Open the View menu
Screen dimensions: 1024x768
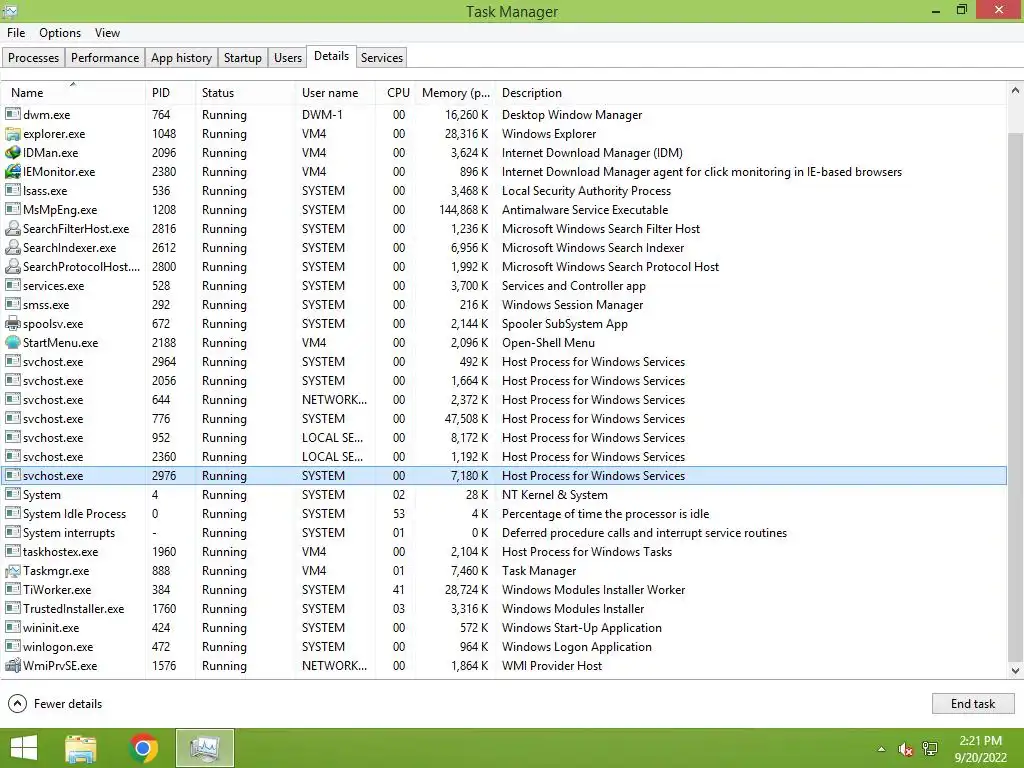pos(107,33)
